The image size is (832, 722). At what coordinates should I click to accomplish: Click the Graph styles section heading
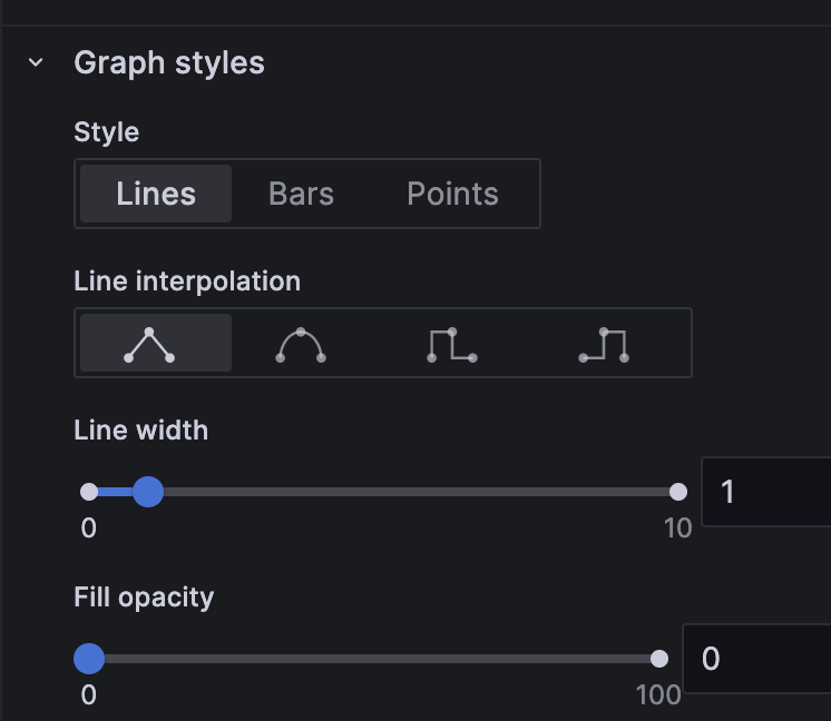(x=169, y=63)
